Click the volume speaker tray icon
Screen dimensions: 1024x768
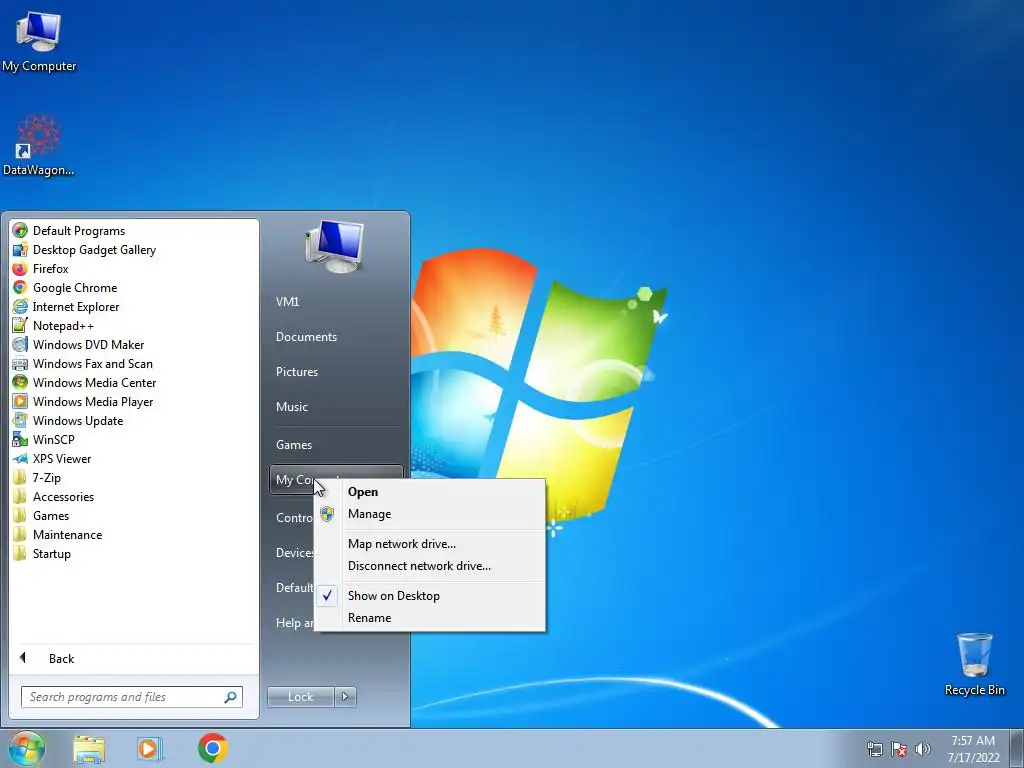(x=923, y=749)
